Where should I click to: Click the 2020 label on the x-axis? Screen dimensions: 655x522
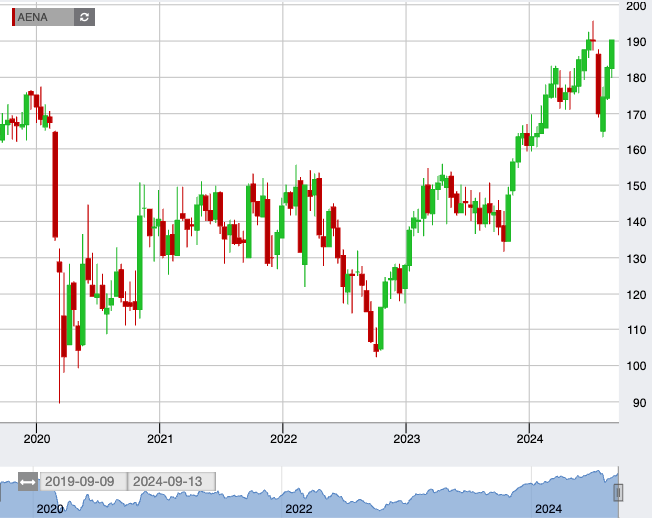tap(37, 439)
